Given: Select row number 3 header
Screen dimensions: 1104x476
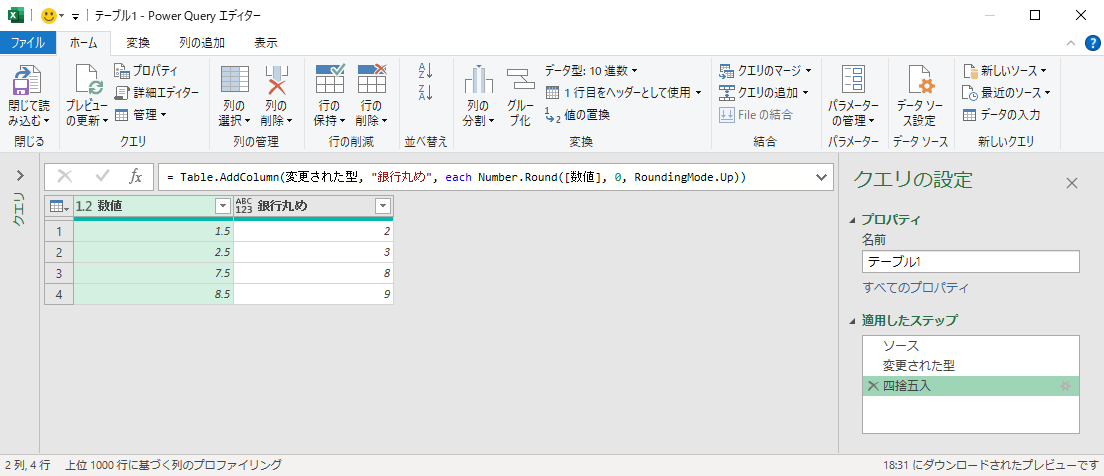Looking at the screenshot, I should tap(58, 273).
